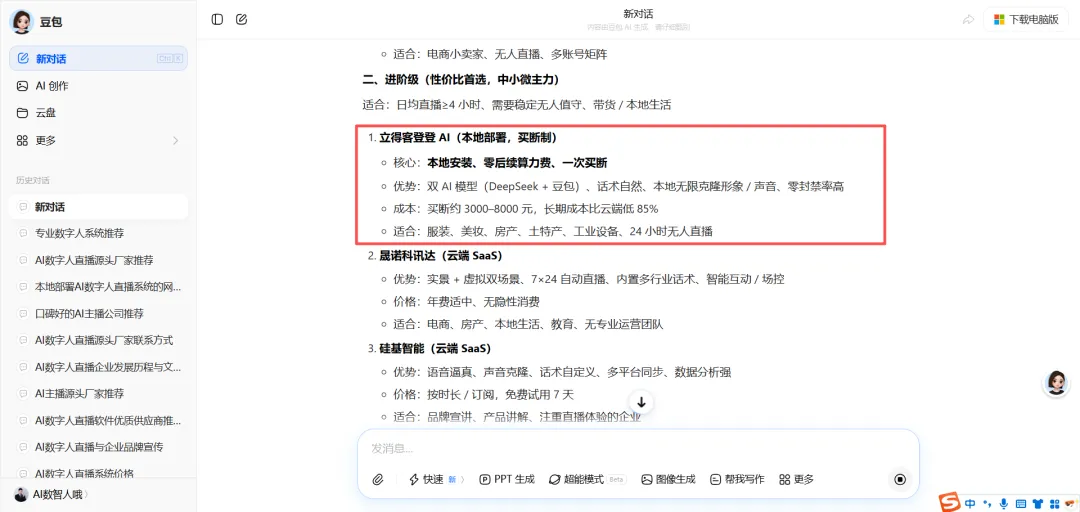Click text 本地安装、零后续算力费、一次买断

517,163
